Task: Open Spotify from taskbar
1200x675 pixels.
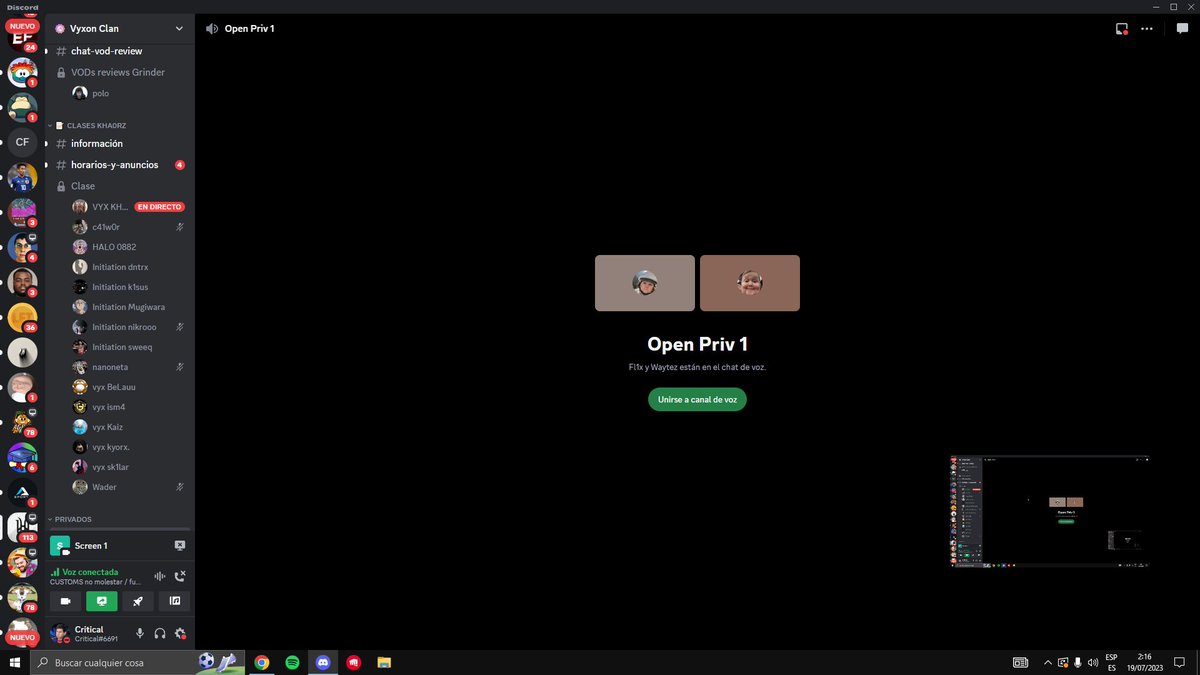Action: [x=292, y=662]
